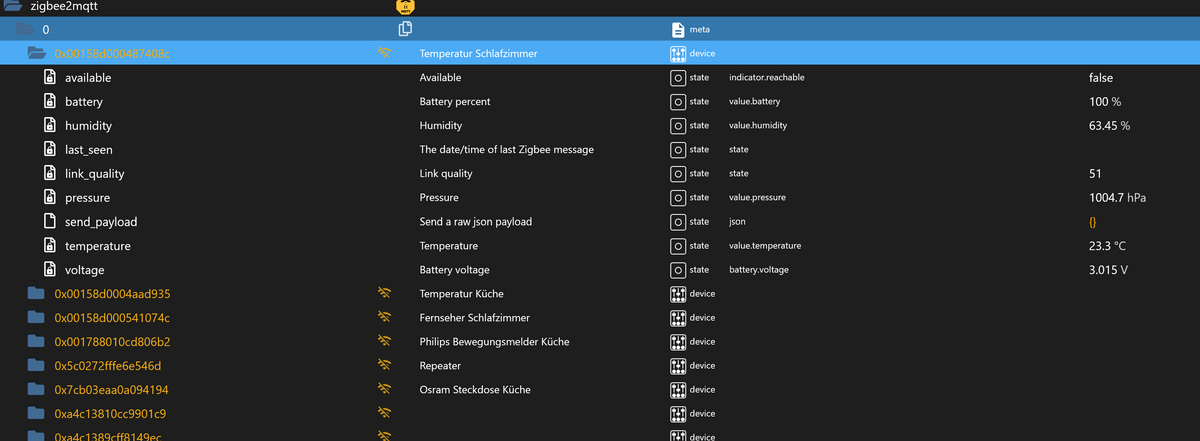Click the state icon in Link quality row

pyautogui.click(x=678, y=173)
